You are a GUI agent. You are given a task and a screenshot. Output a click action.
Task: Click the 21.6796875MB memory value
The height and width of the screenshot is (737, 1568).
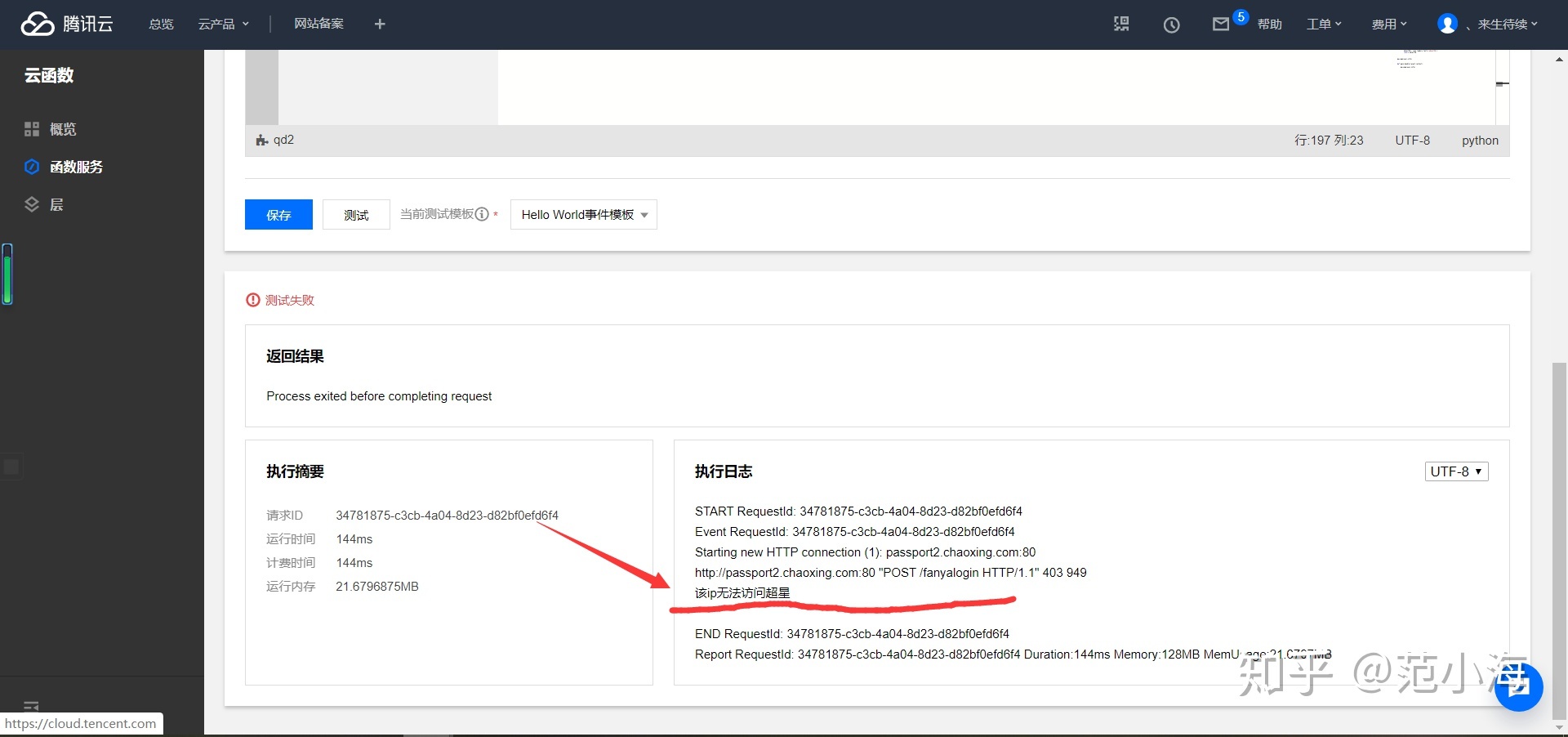pyautogui.click(x=377, y=587)
